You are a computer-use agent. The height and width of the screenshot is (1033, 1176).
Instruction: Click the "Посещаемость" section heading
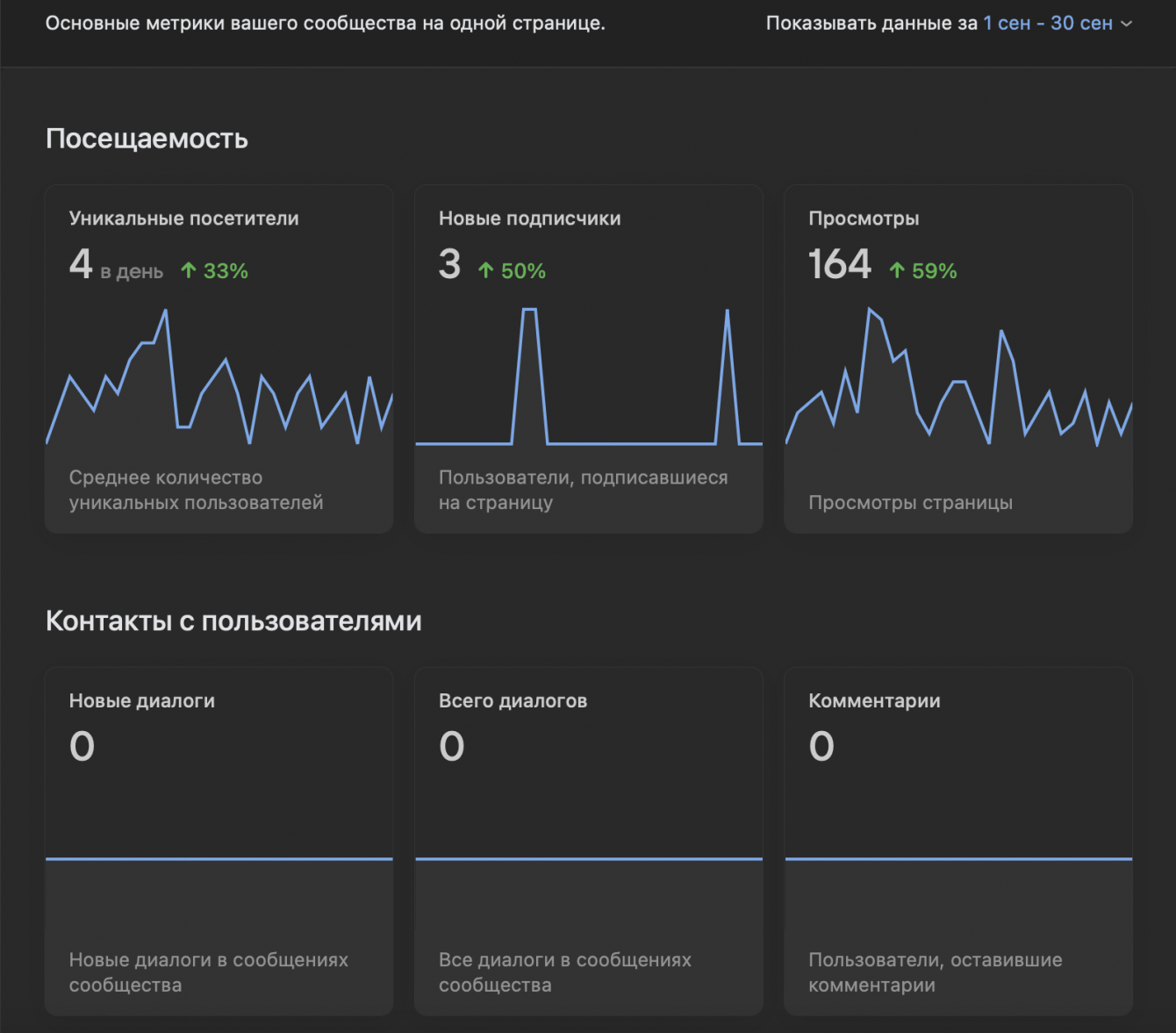[x=147, y=139]
